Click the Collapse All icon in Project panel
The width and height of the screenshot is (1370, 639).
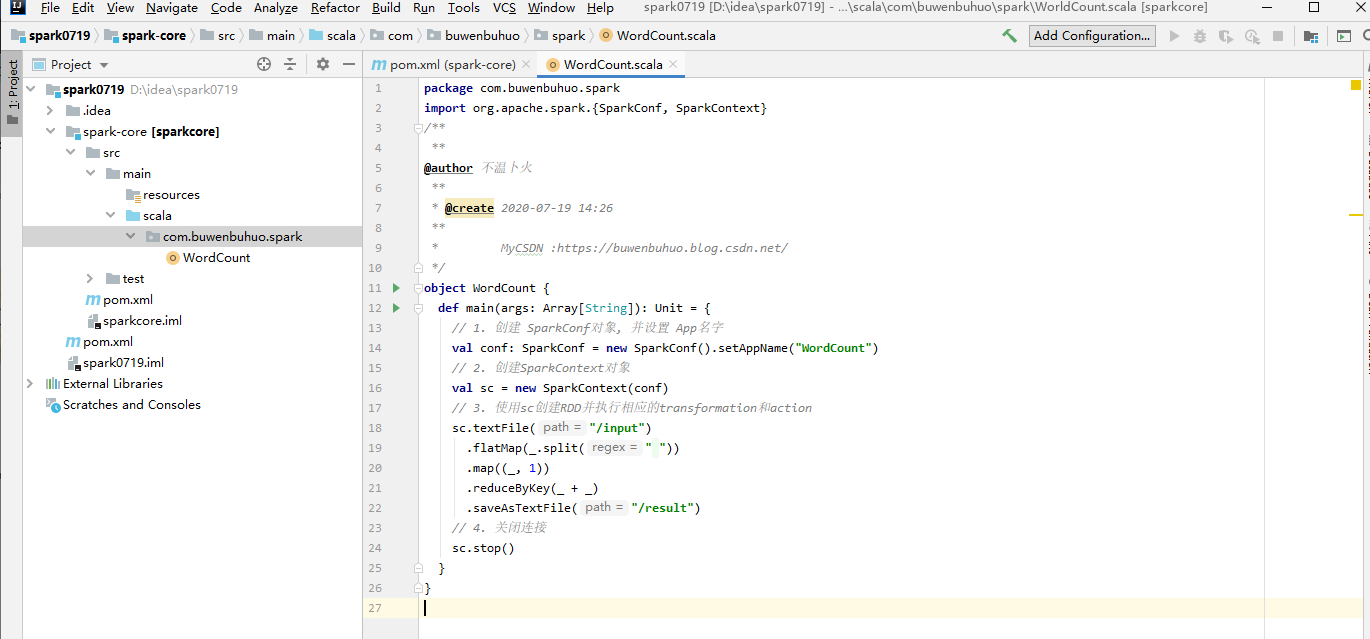(290, 64)
